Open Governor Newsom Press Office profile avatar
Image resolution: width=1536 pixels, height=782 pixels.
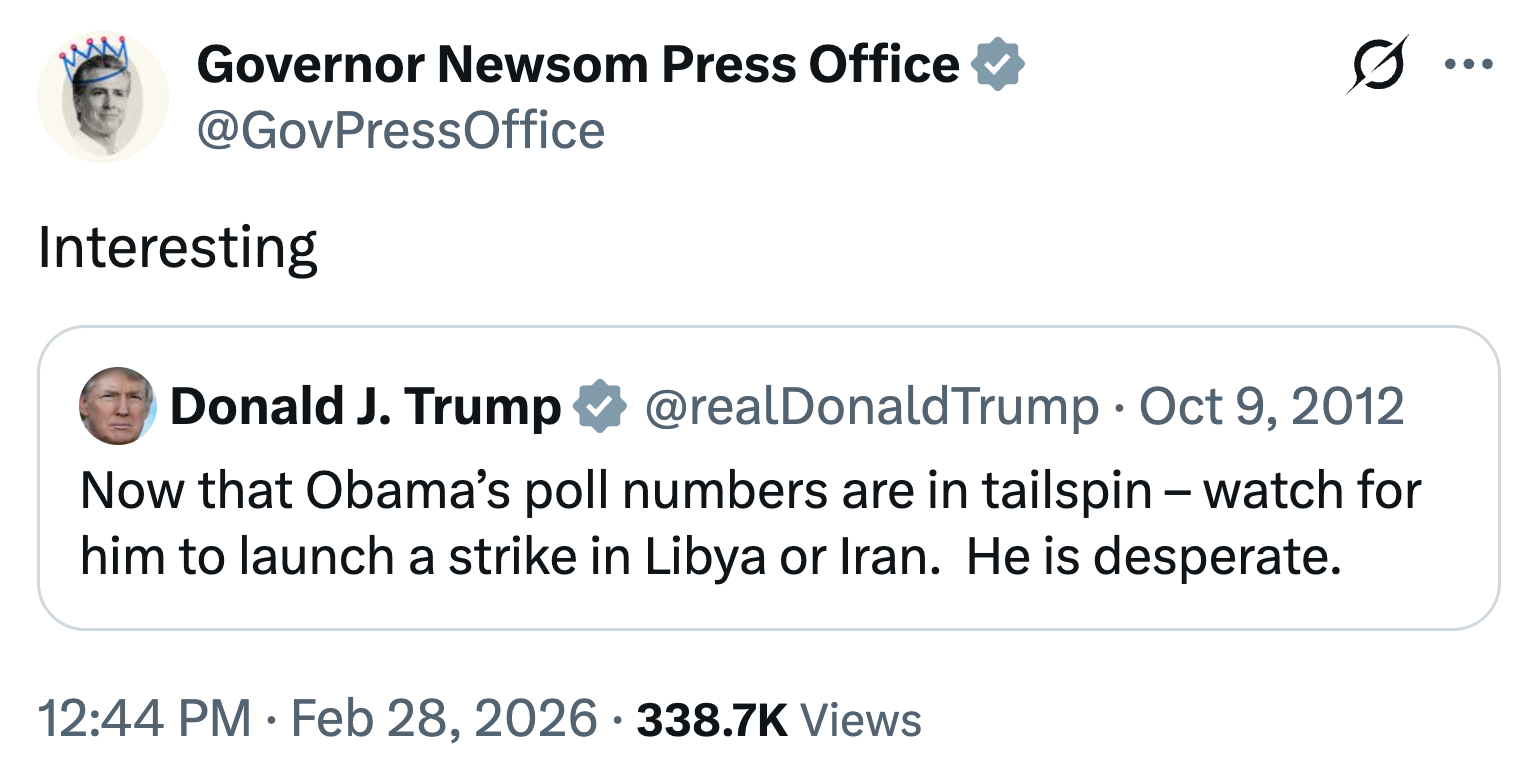tap(103, 98)
